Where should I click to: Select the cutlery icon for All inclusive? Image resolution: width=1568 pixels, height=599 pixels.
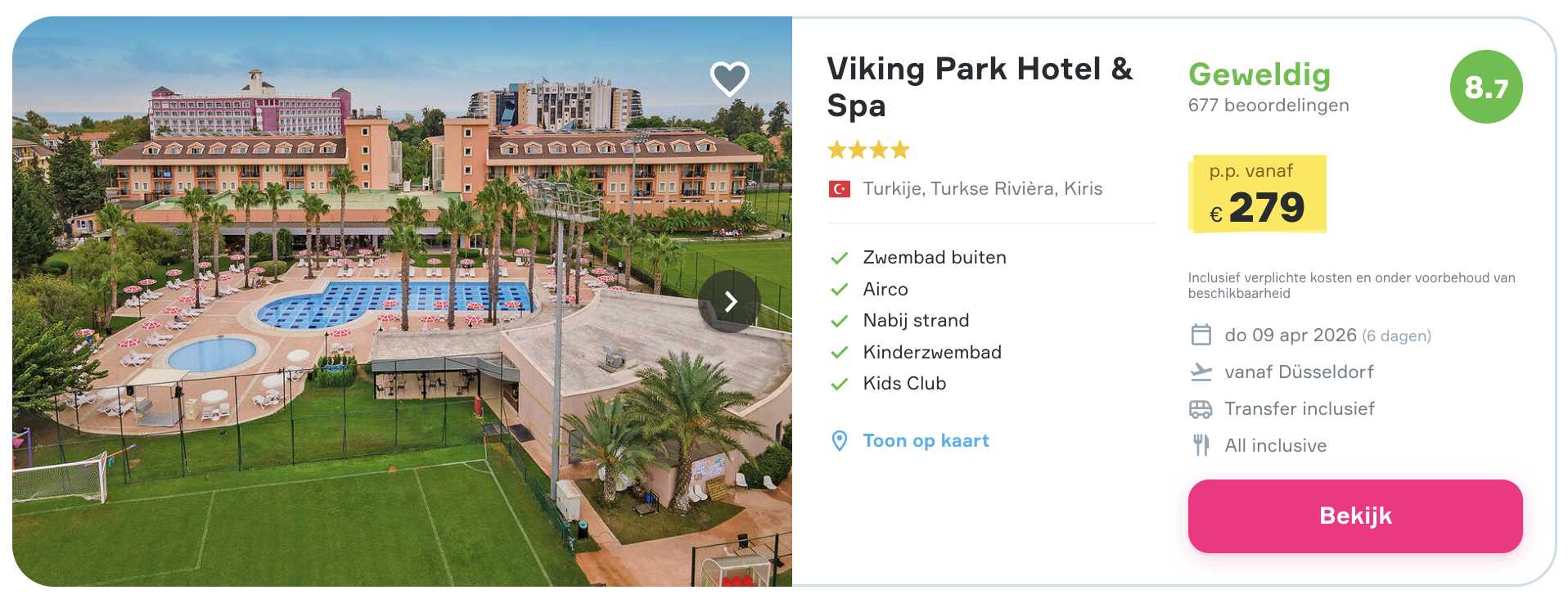(x=1202, y=444)
